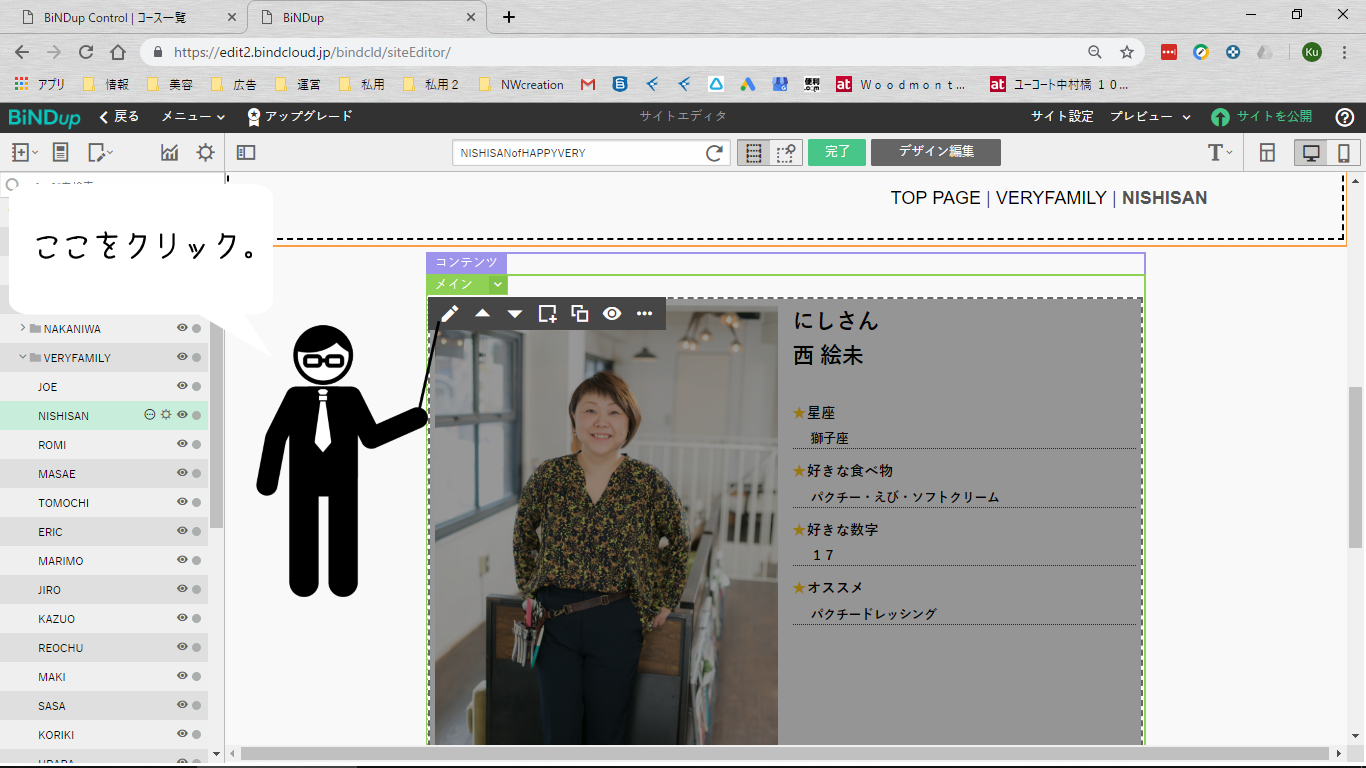Click the zoom magnifier icon in address bar
Screen dimensions: 1366x768
pos(1095,52)
